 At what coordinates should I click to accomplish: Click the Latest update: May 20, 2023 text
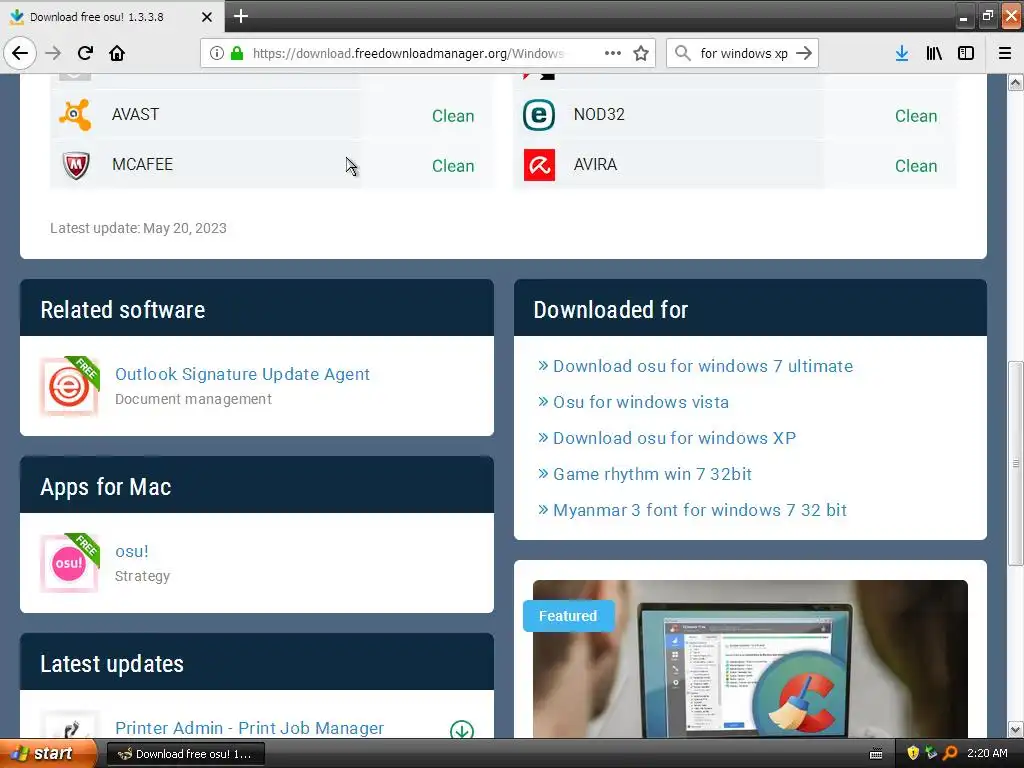(138, 228)
